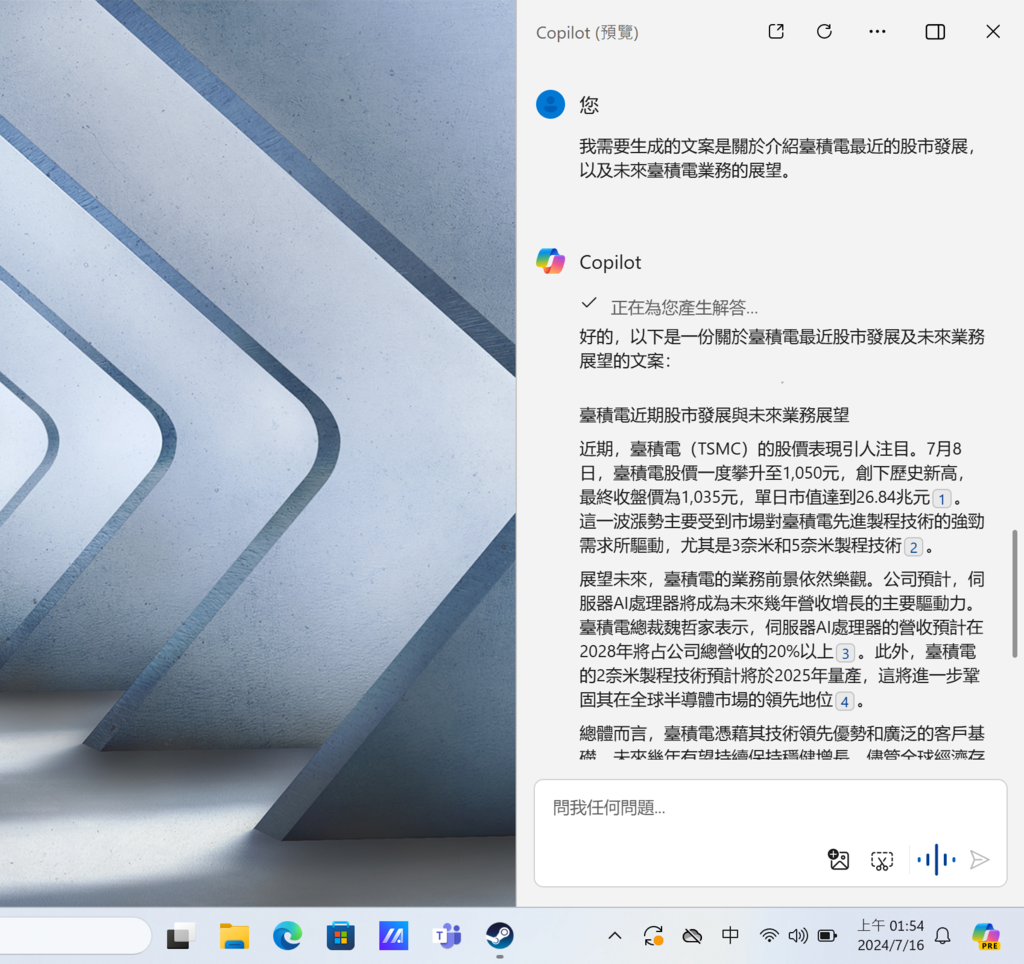This screenshot has height=964, width=1024.
Task: Open citation reference 2
Action: [x=913, y=547]
